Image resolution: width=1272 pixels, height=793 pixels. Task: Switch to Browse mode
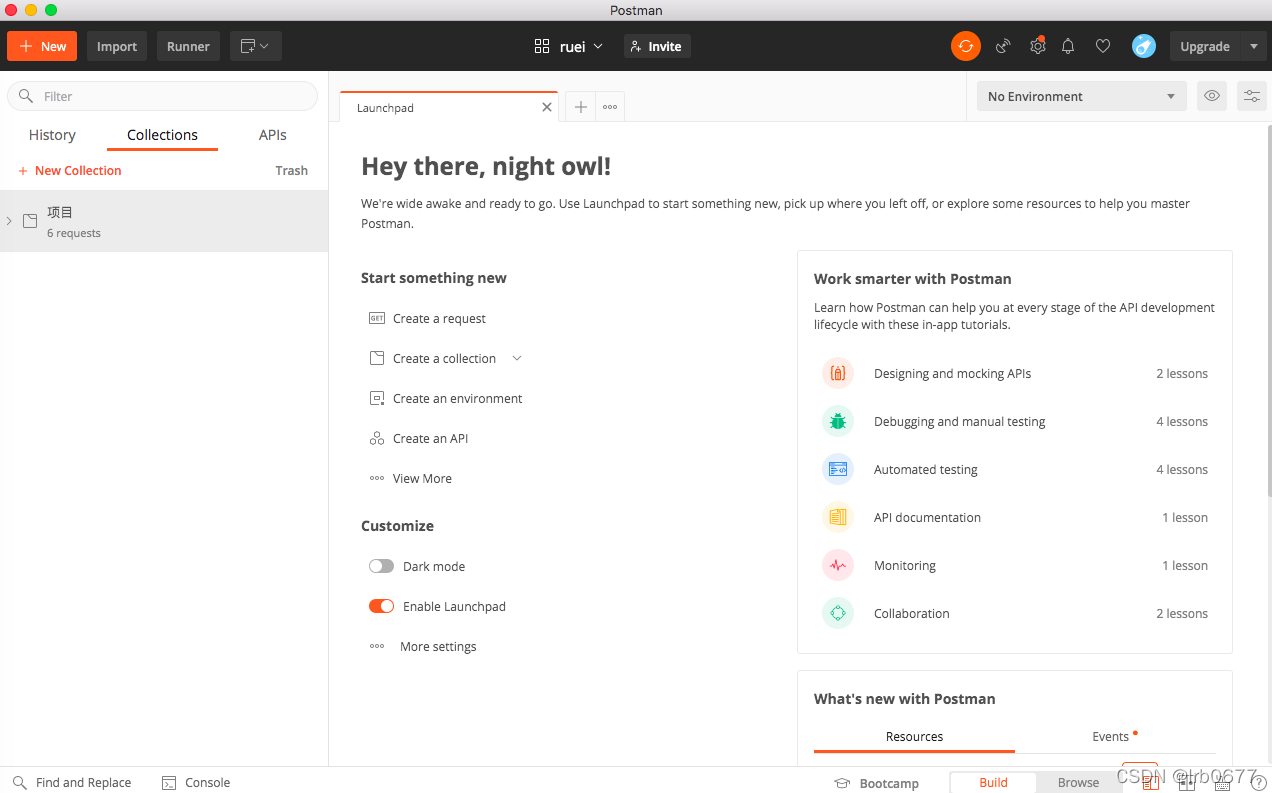pyautogui.click(x=1078, y=782)
